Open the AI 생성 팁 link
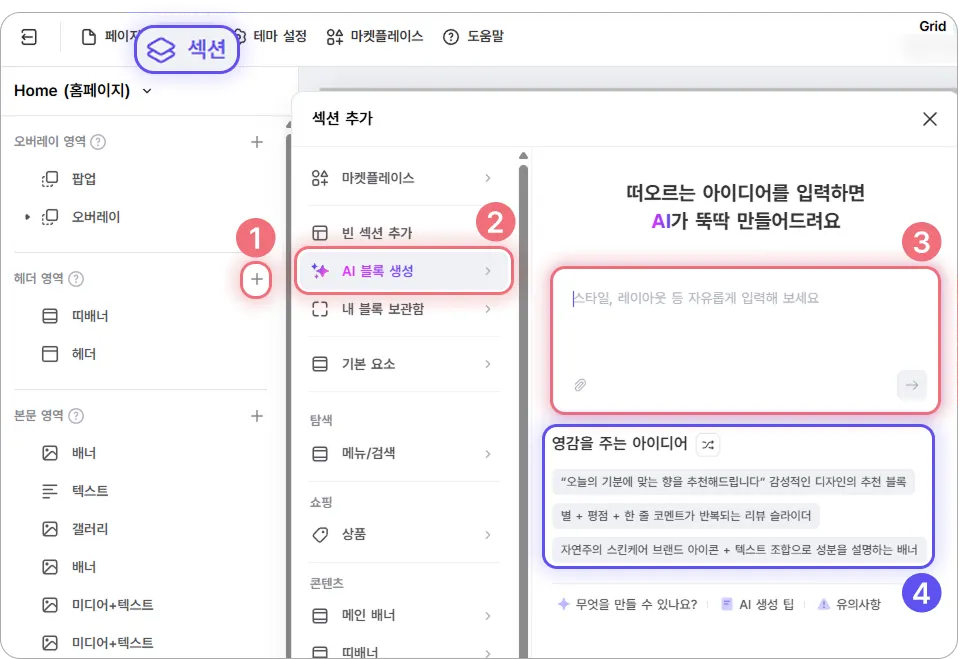The image size is (961, 659). click(757, 604)
